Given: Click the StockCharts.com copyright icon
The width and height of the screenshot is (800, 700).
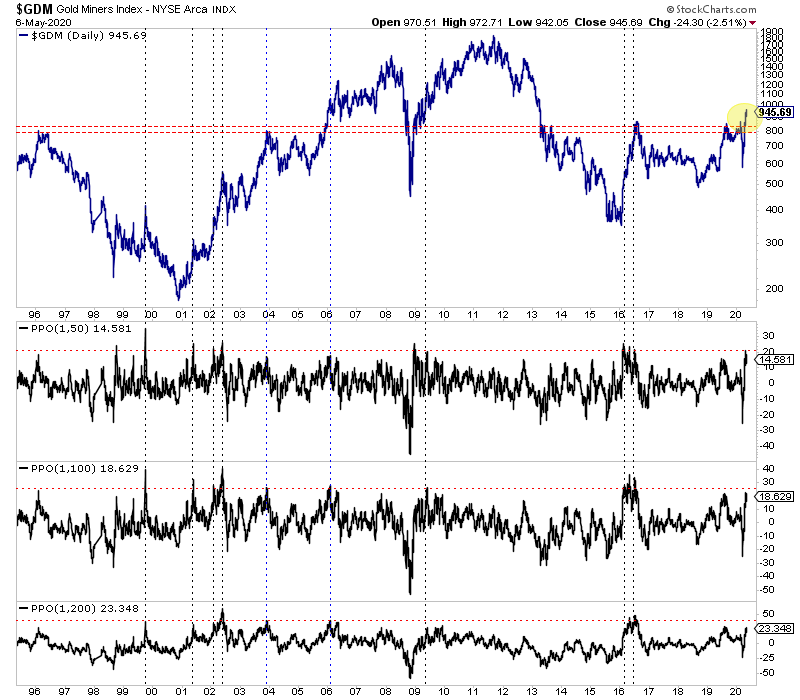Looking at the screenshot, I should pos(670,10).
